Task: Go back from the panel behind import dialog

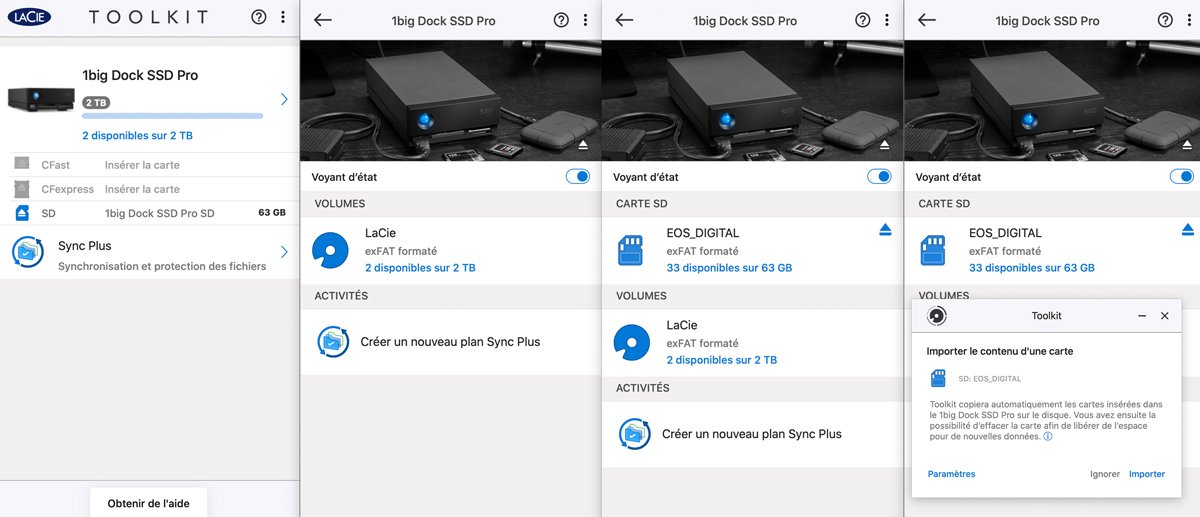Action: click(927, 20)
